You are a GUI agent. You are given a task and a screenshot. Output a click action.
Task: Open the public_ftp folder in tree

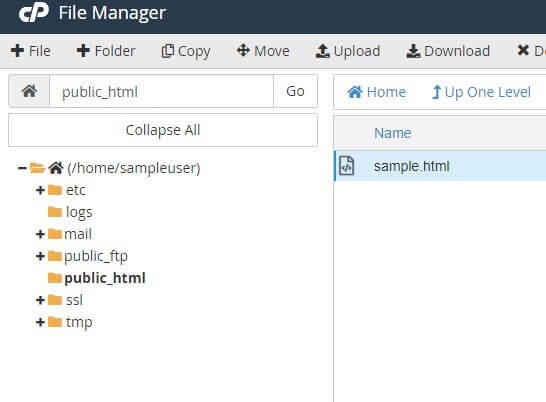click(x=96, y=256)
